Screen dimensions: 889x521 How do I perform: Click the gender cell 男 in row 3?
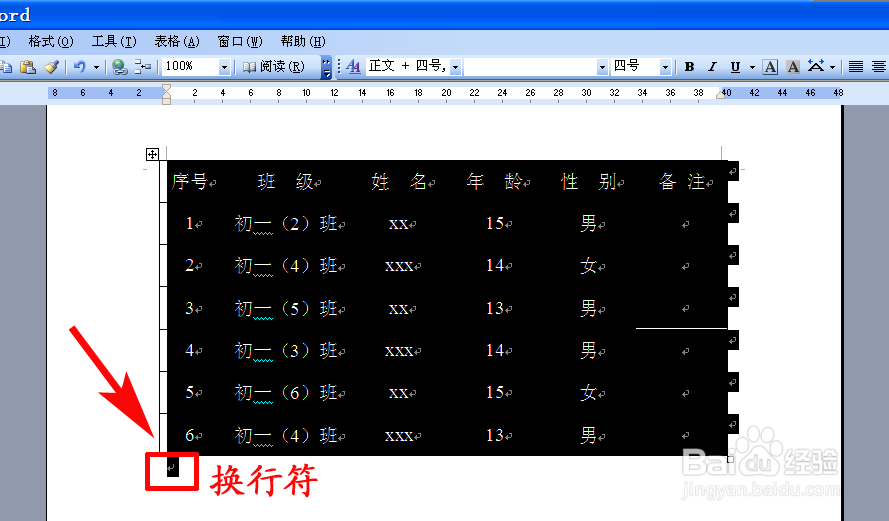click(x=588, y=308)
